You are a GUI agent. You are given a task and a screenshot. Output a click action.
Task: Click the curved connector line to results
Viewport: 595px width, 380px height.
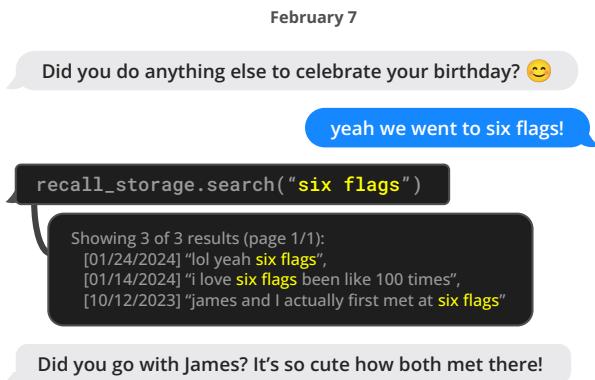(x=37, y=230)
